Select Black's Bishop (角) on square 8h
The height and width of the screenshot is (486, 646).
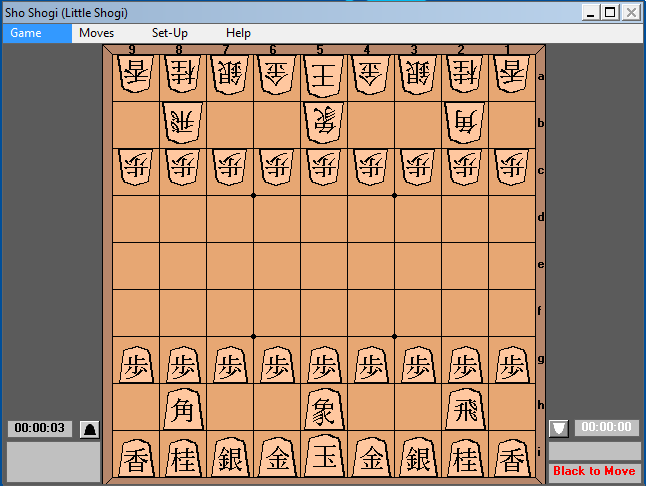point(183,409)
